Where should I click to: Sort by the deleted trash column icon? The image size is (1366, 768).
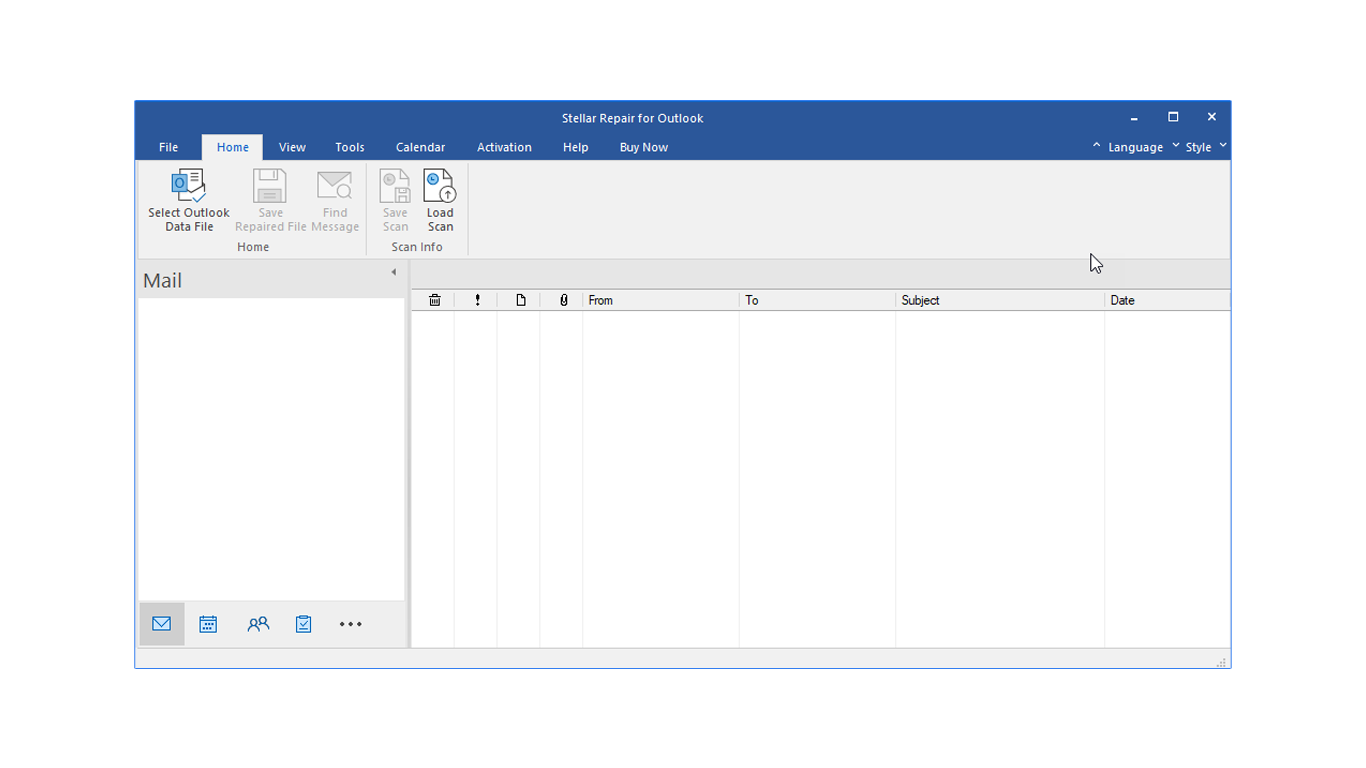click(x=434, y=300)
